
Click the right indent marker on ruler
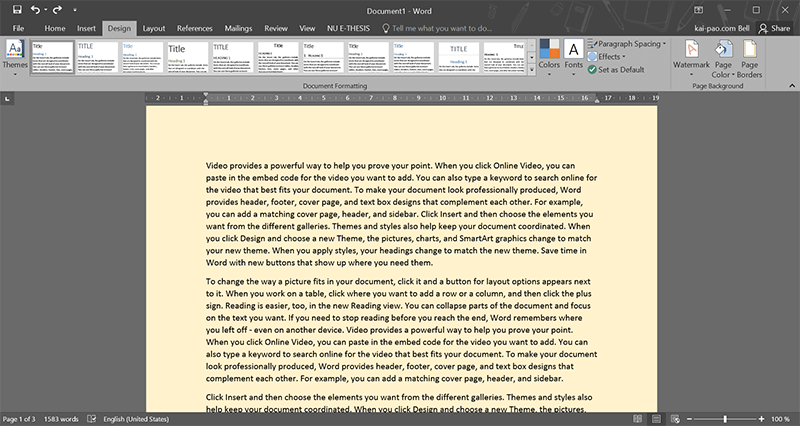[x=597, y=101]
